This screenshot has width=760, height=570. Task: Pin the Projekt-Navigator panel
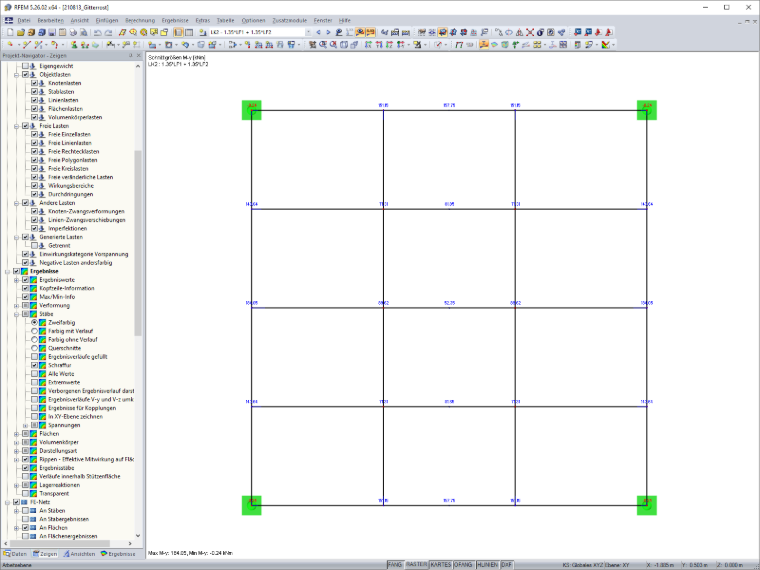pos(130,56)
